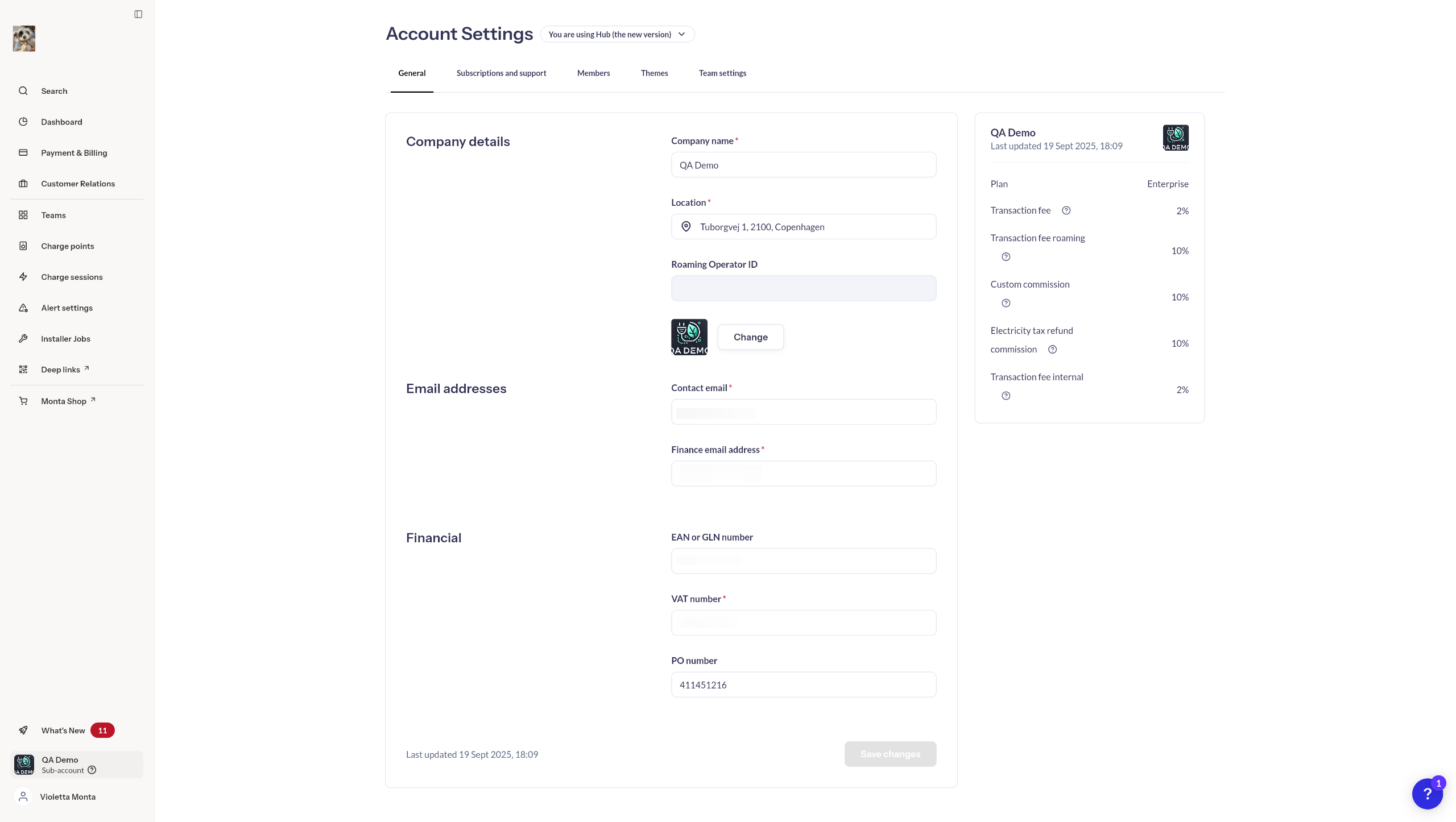This screenshot has width=1456, height=822.
Task: Click the Custom commission help icon
Action: 1006,304
